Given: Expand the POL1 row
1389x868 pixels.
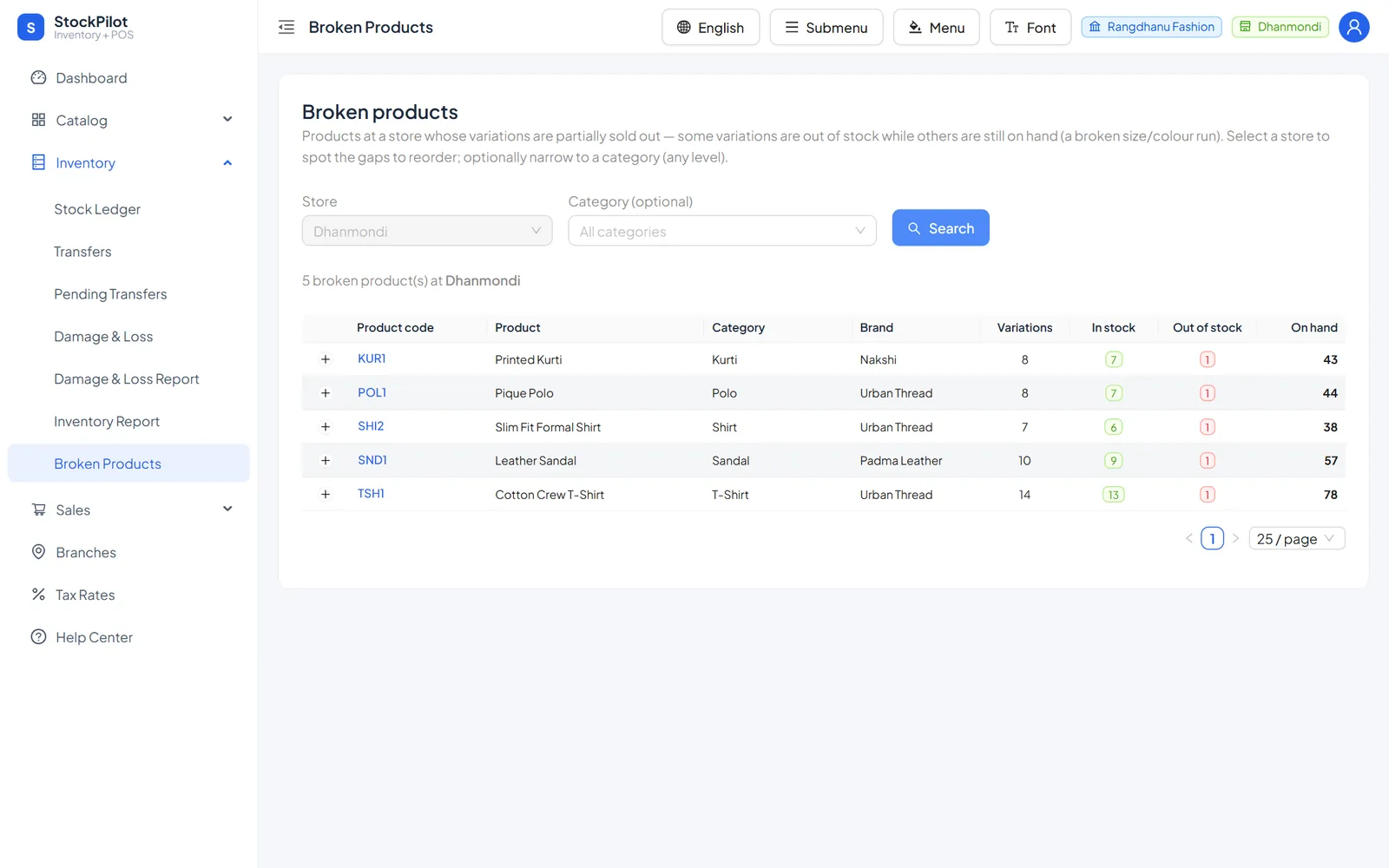Looking at the screenshot, I should 326,393.
